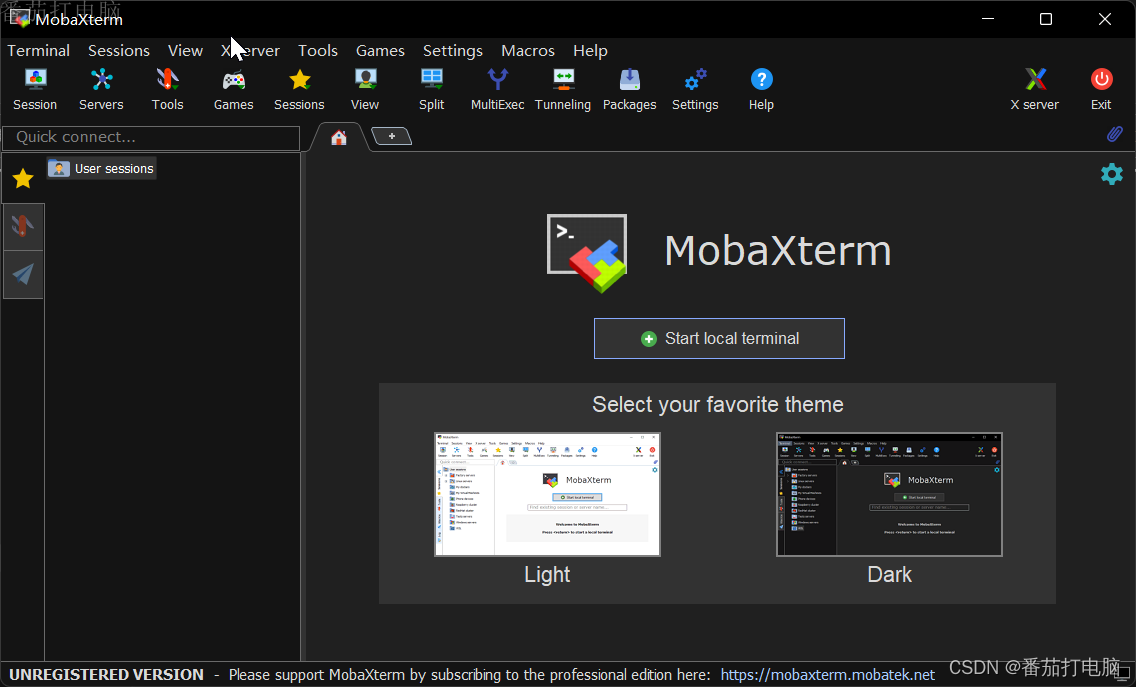Open a new tab with the plus button
Screen dimensions: 1136x687
[391, 136]
